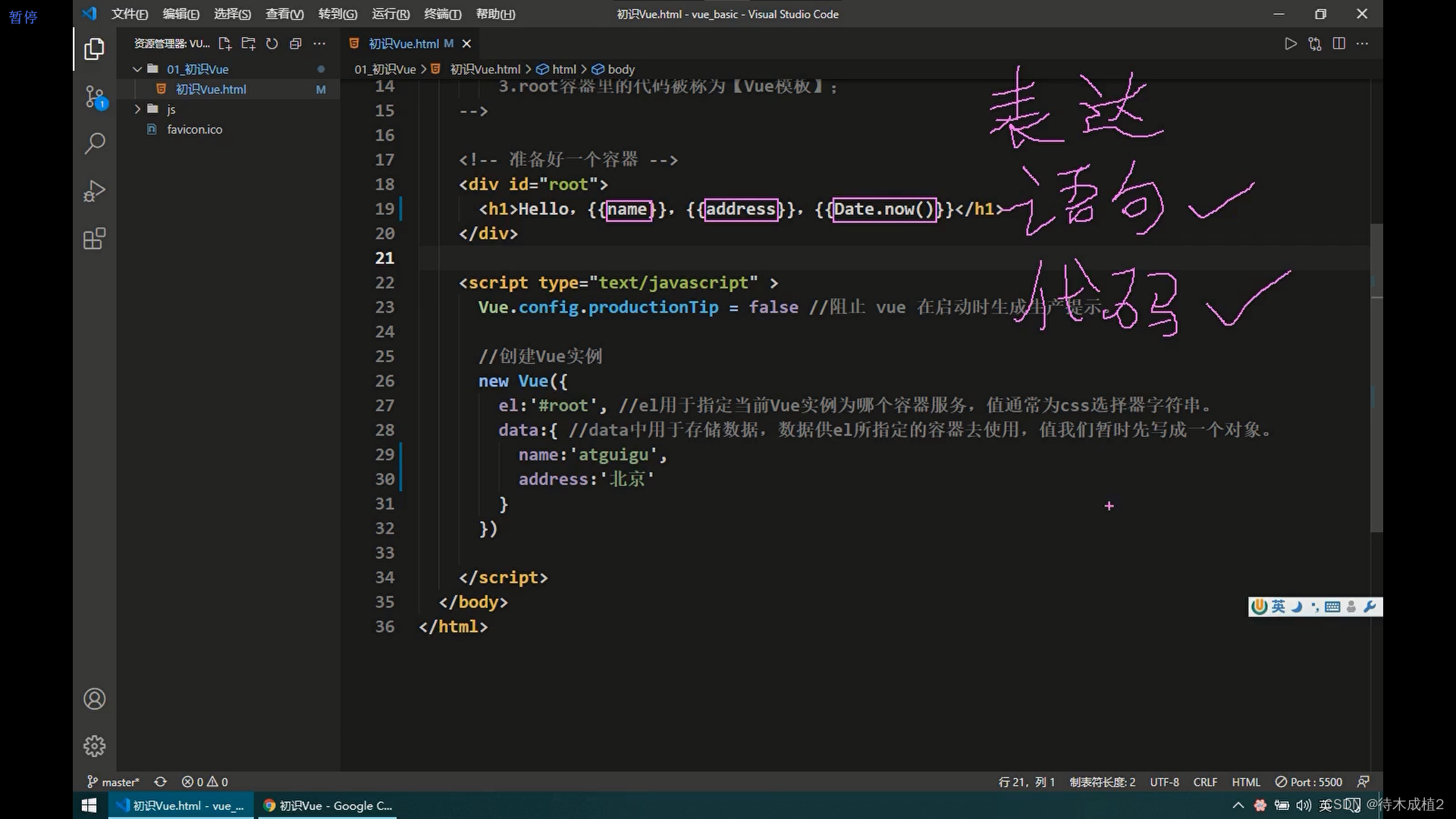The width and height of the screenshot is (1456, 819).
Task: Open the Manage gear icon
Action: pyautogui.click(x=94, y=745)
